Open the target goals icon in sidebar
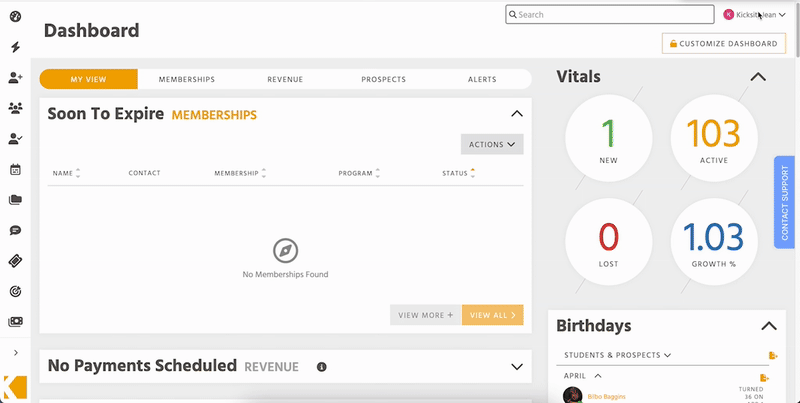 pyautogui.click(x=15, y=291)
